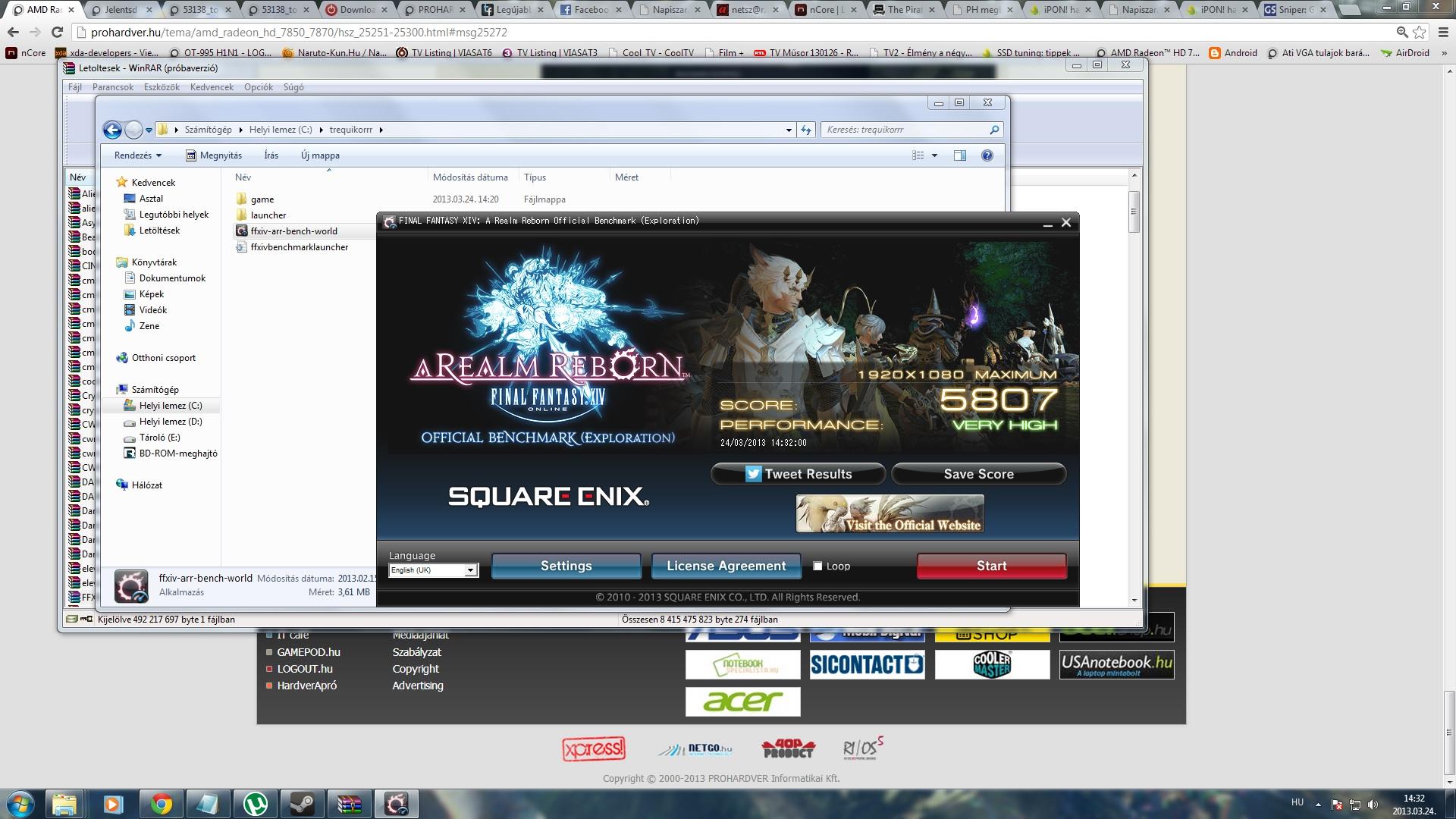
Task: Expand address bar history dropdown
Action: (789, 130)
